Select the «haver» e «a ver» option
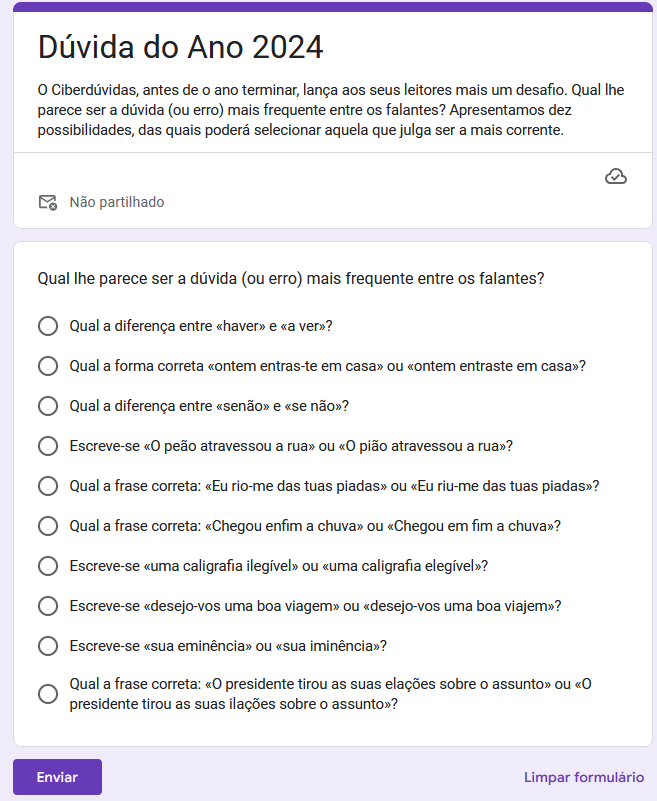Image resolution: width=657 pixels, height=801 pixels. [47, 326]
